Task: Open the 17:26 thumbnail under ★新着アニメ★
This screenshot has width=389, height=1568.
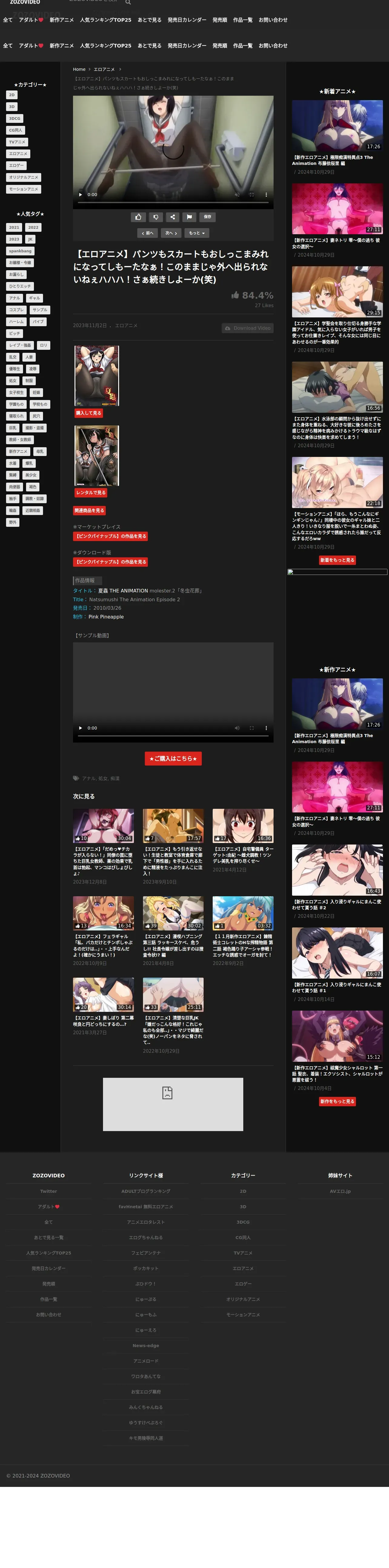Action: pos(337,126)
